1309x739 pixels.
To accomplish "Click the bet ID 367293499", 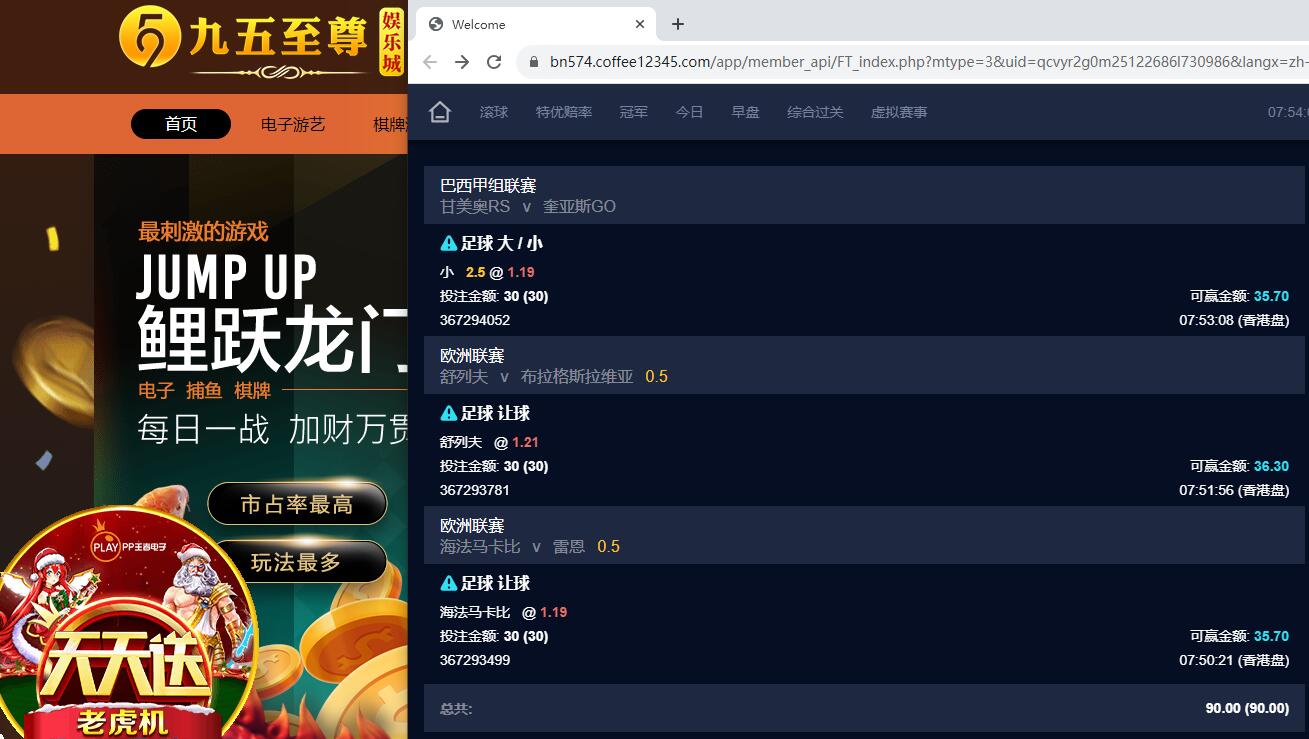I will coord(475,660).
